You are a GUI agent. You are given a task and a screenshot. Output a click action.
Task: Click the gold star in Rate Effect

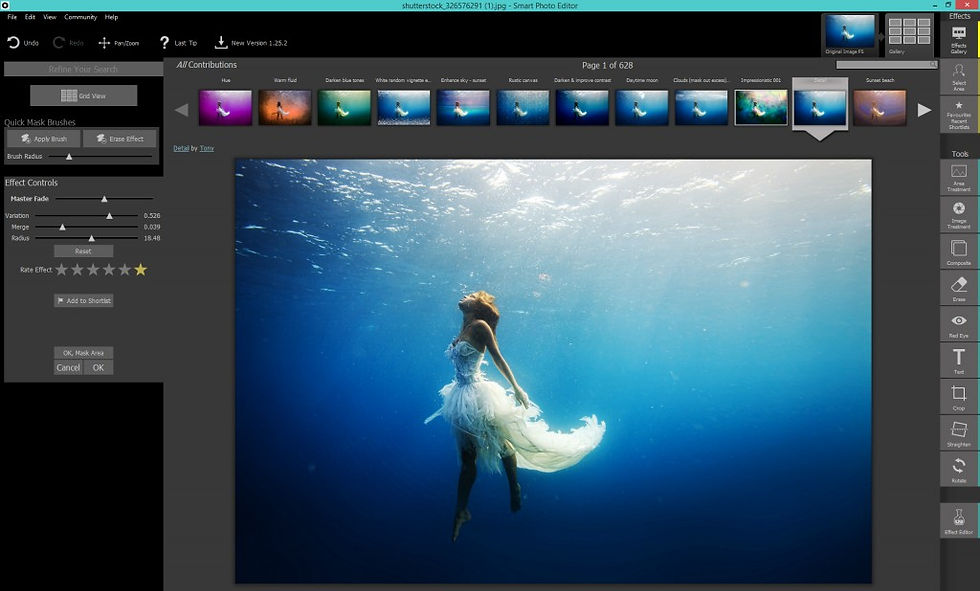[x=141, y=270]
